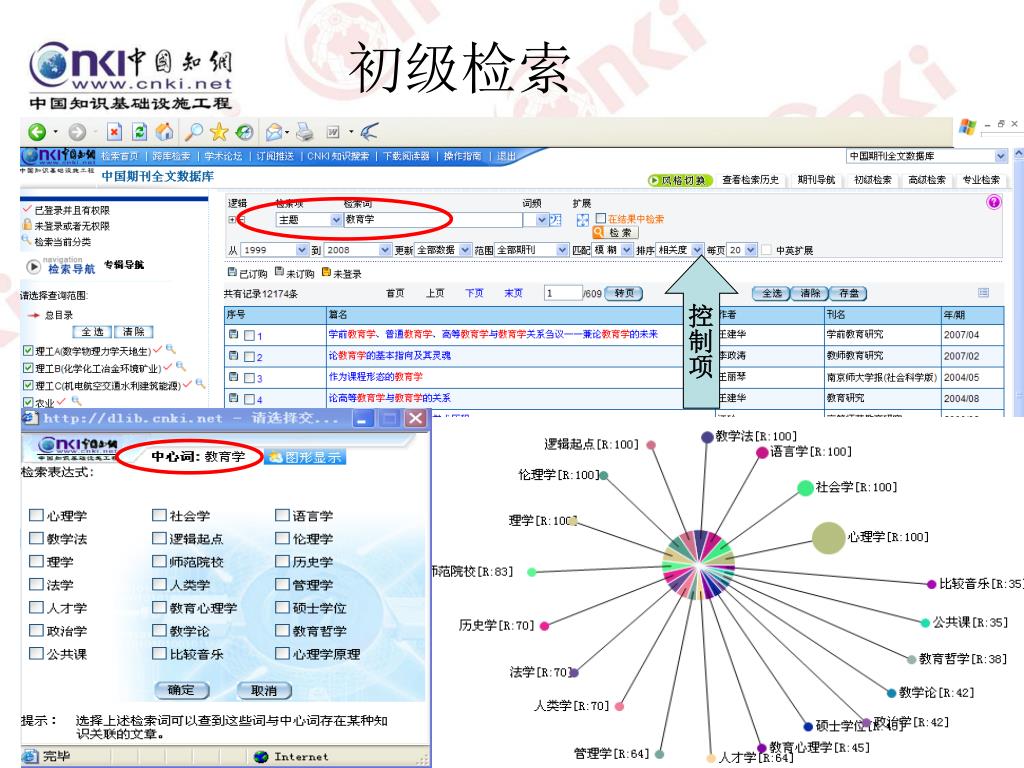Check the 教育心理学 checkbox in popup
Image resolution: width=1024 pixels, height=768 pixels.
[x=159, y=607]
